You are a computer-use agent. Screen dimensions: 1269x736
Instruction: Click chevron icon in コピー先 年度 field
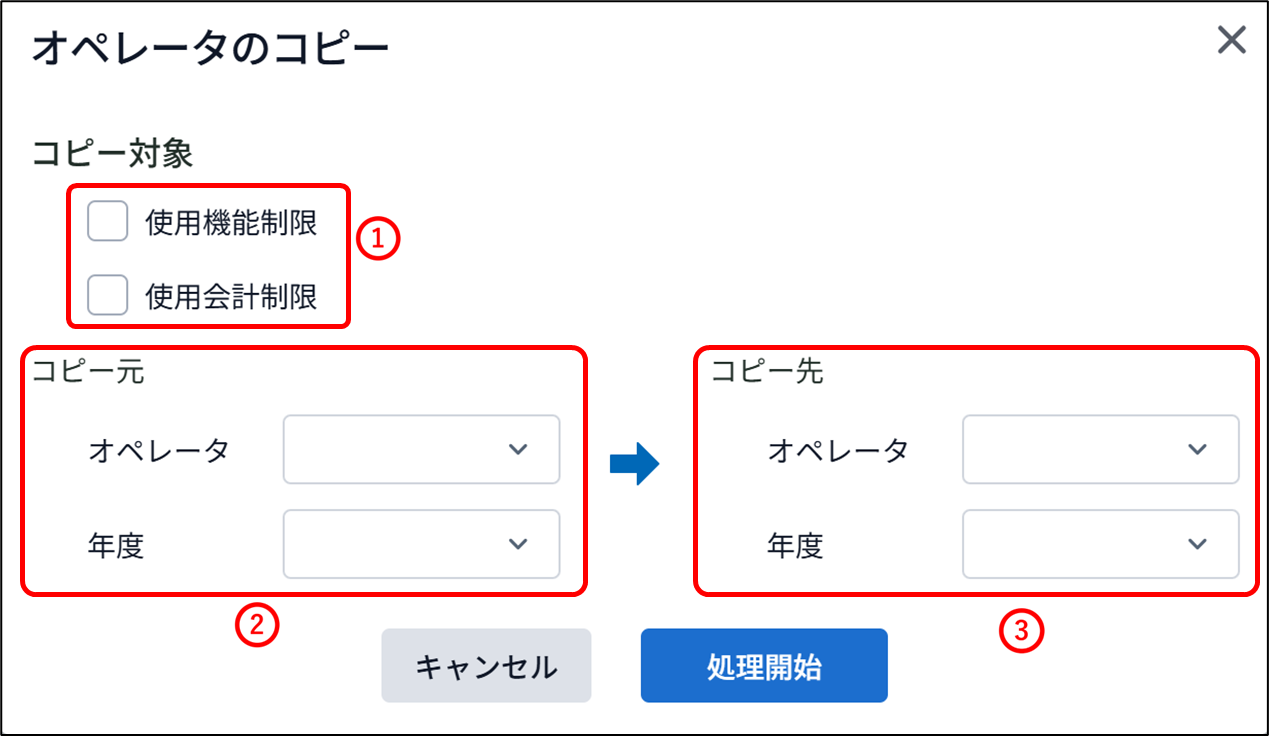(x=1197, y=544)
